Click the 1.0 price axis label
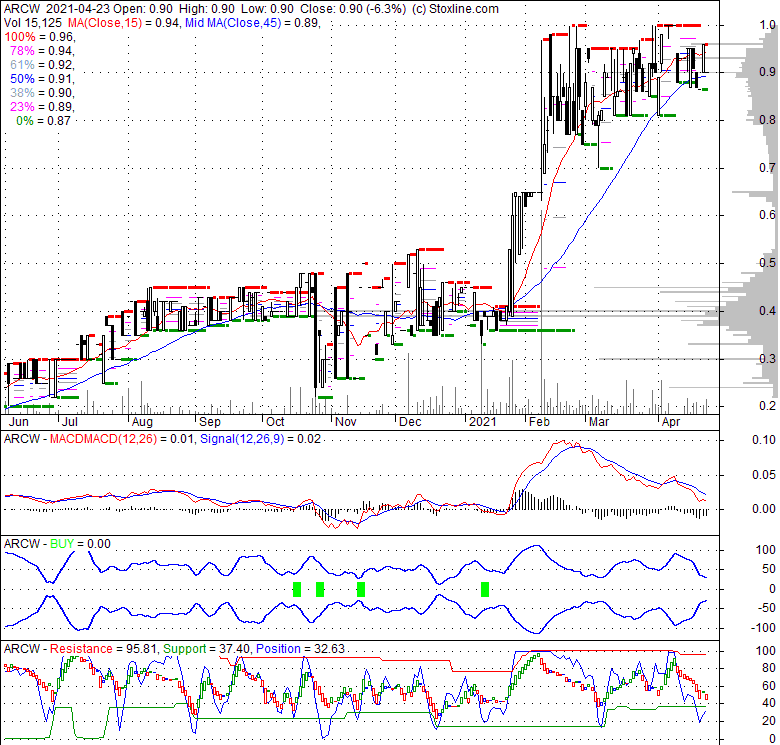The width and height of the screenshot is (780, 745). (x=768, y=24)
